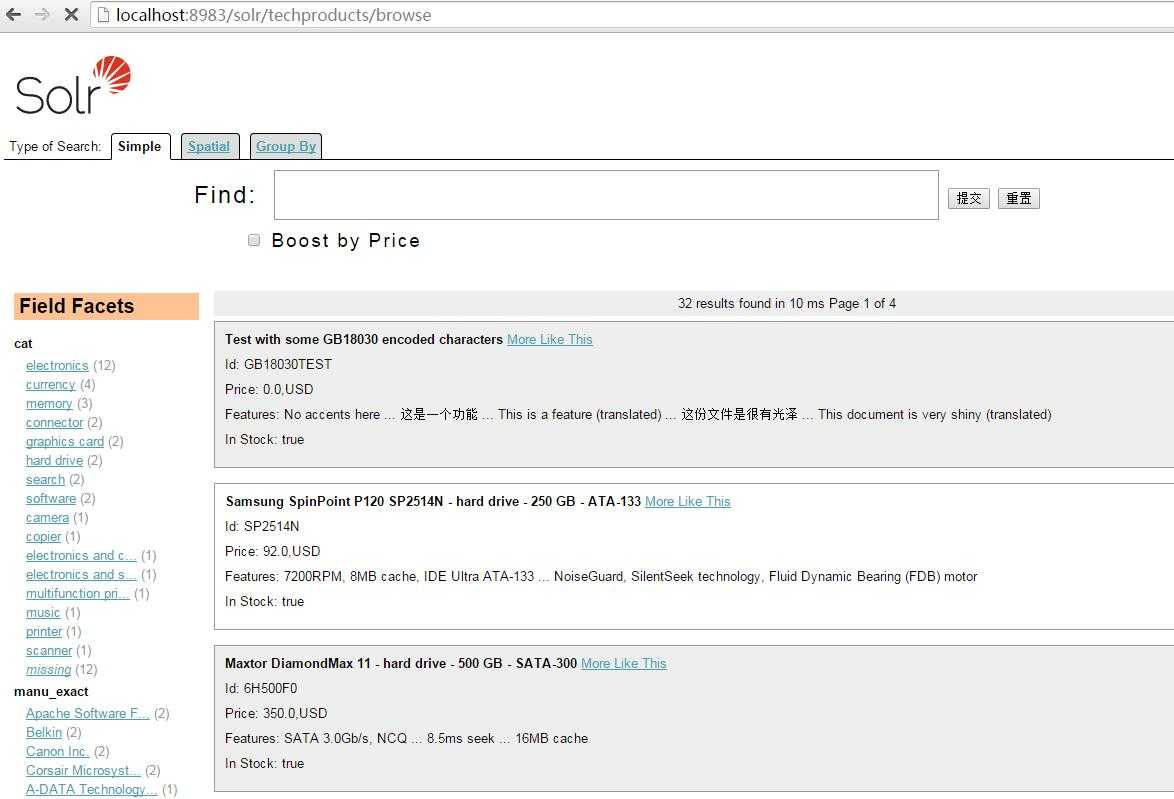
Task: Click the browser forward arrow
Action: [42, 14]
